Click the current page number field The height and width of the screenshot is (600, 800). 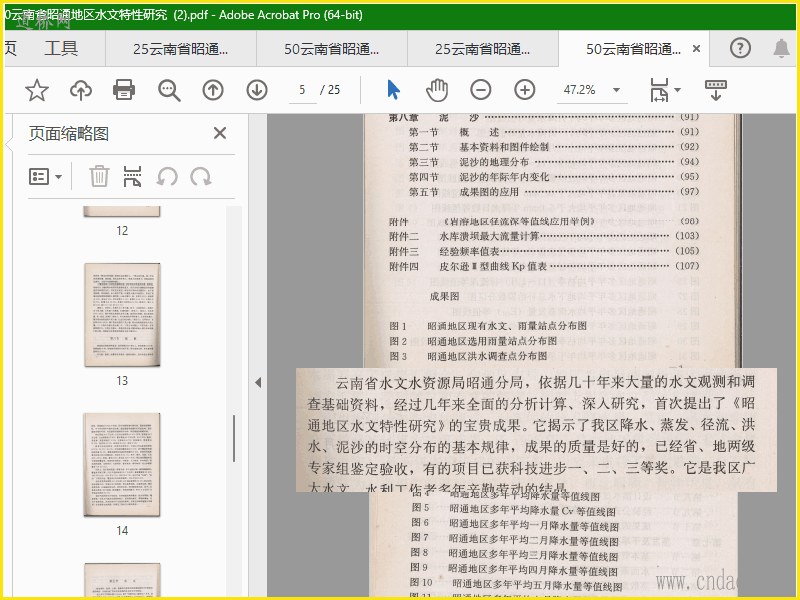click(303, 90)
